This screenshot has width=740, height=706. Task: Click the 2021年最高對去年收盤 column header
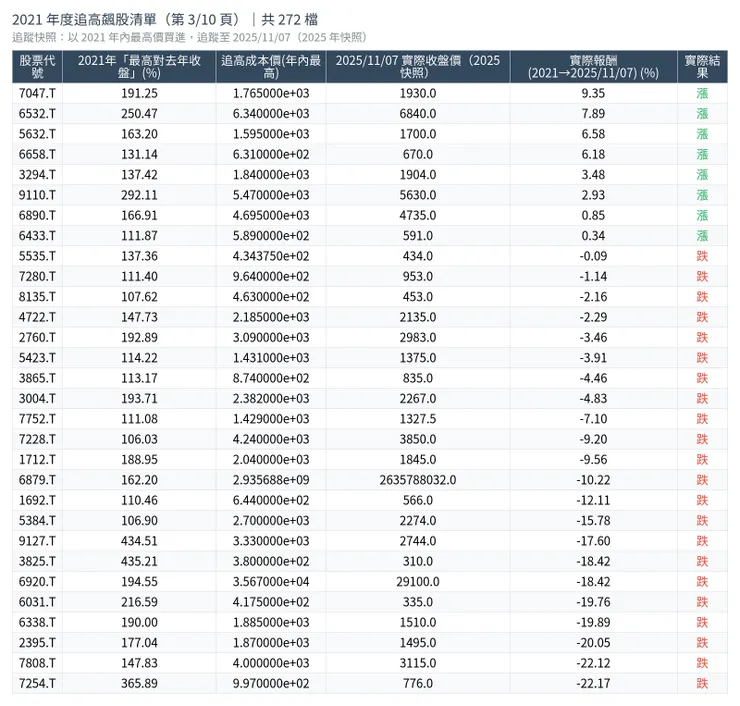pos(139,67)
